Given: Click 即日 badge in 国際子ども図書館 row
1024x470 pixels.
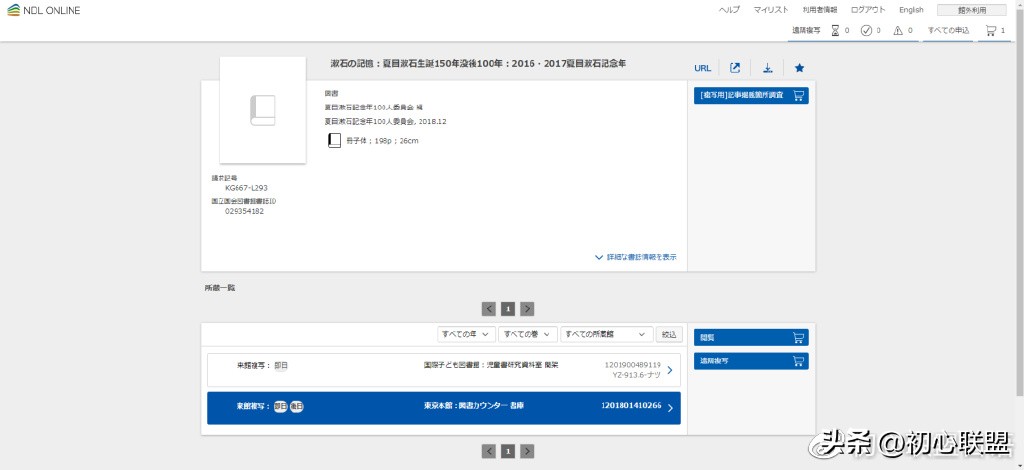Looking at the screenshot, I should [281, 366].
